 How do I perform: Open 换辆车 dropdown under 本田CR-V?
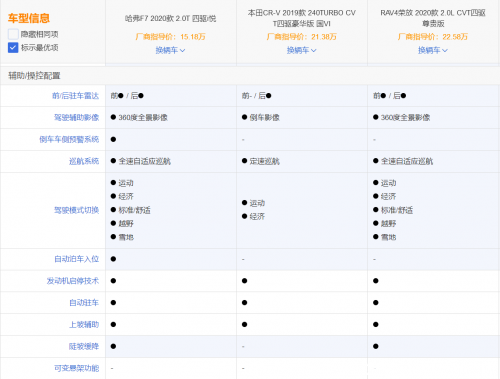[302, 50]
